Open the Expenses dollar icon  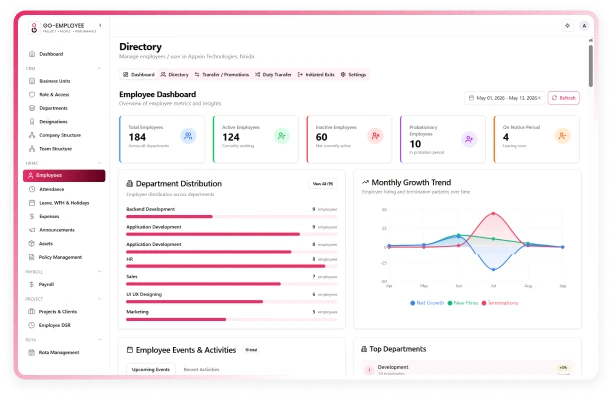(x=32, y=216)
